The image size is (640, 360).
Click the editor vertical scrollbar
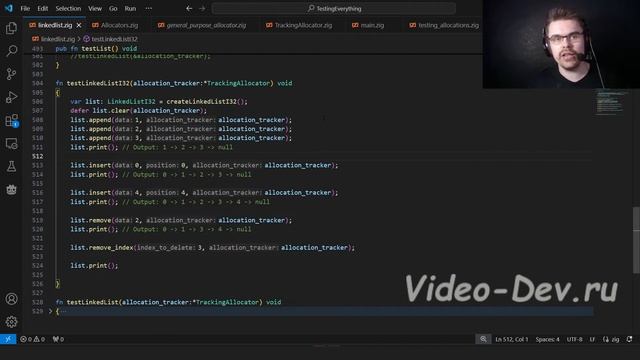coord(636,240)
